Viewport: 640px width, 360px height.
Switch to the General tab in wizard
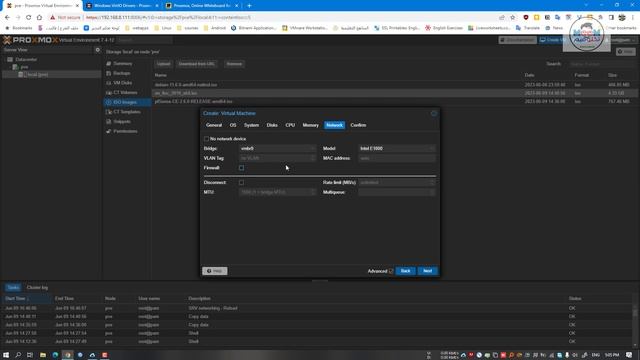click(214, 125)
